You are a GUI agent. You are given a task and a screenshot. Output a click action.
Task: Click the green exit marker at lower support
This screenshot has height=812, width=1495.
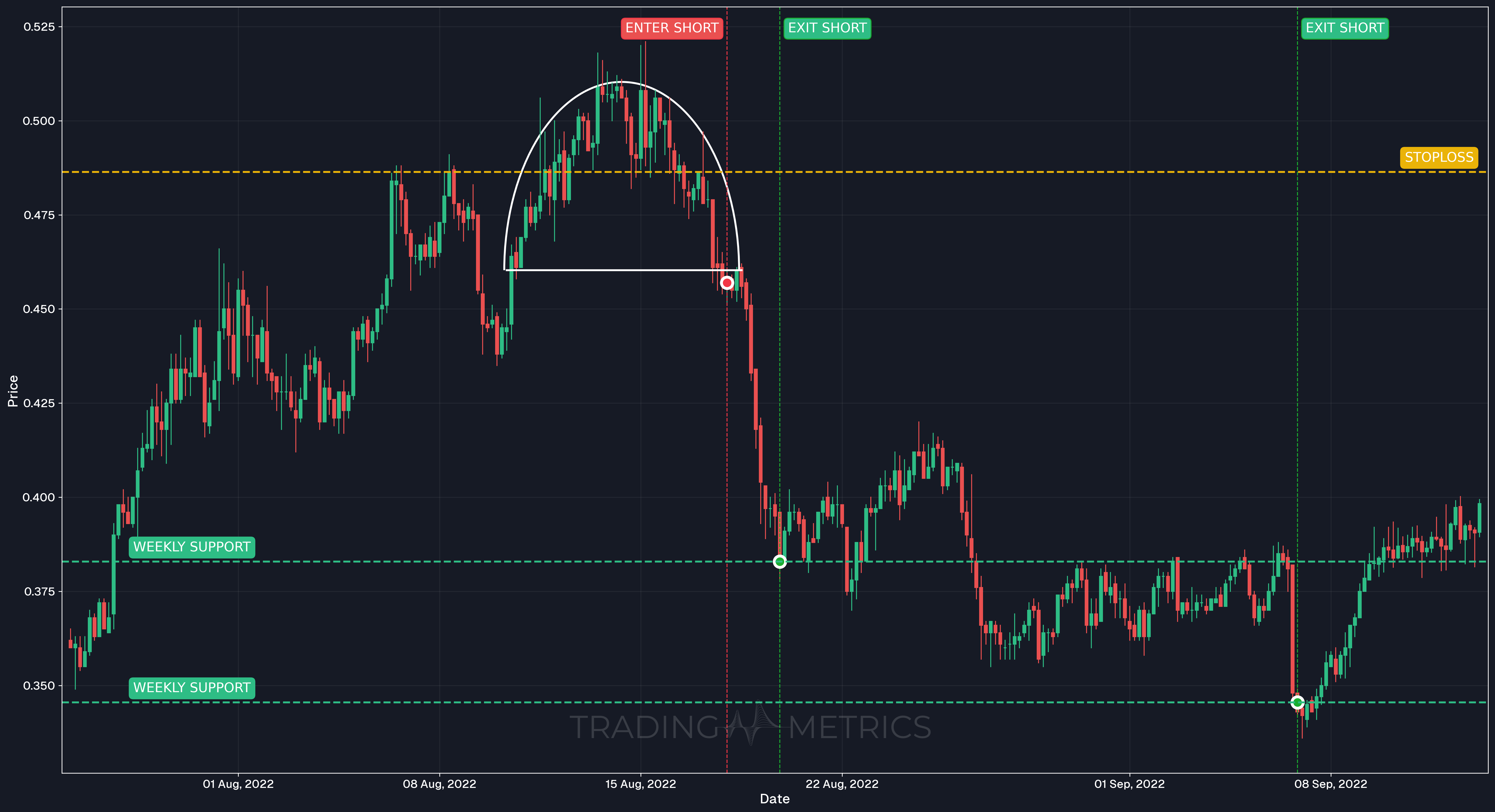coord(1298,702)
